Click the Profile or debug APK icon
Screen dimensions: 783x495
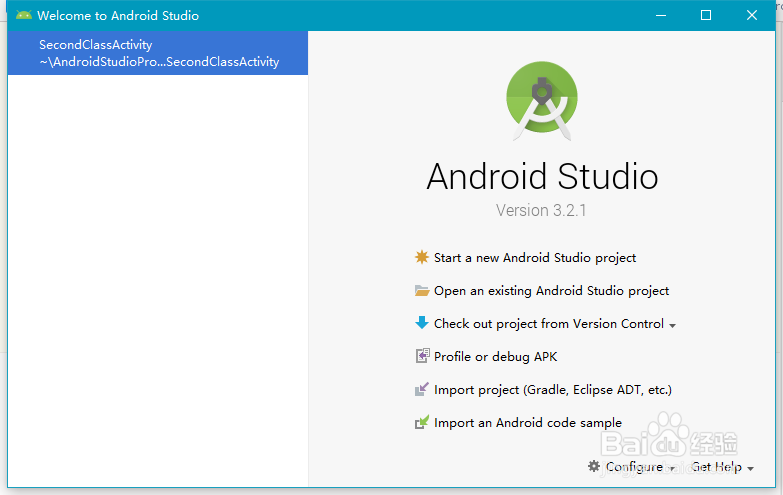coord(422,356)
